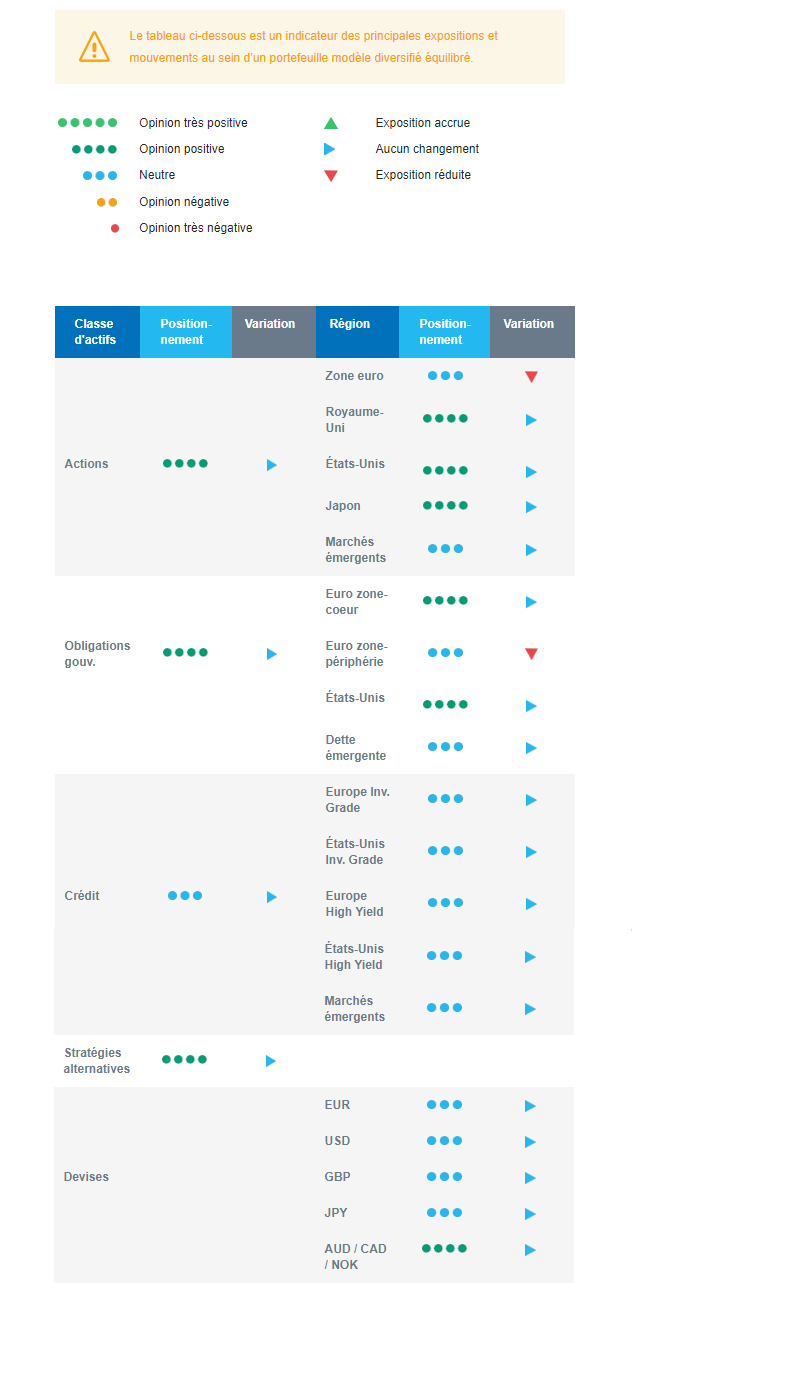
Task: Click the blue arrow in the Actions row
Action: [x=271, y=465]
